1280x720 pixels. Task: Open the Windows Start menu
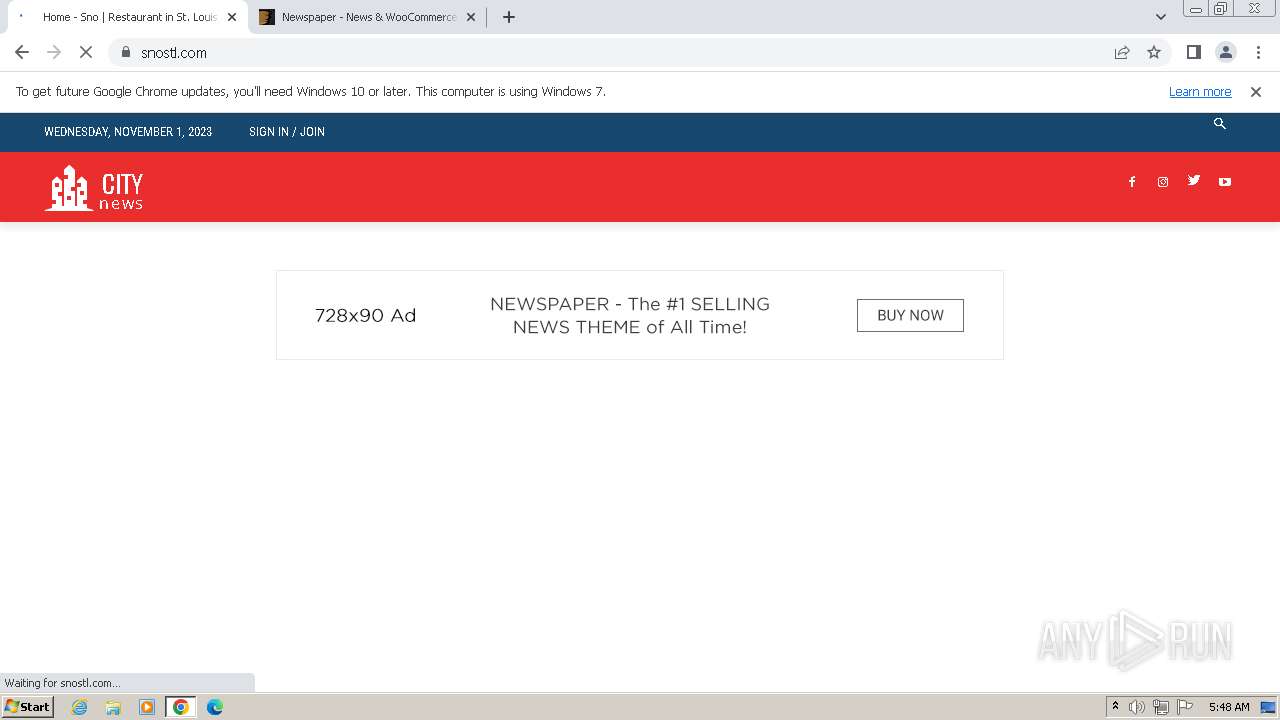pyautogui.click(x=27, y=707)
